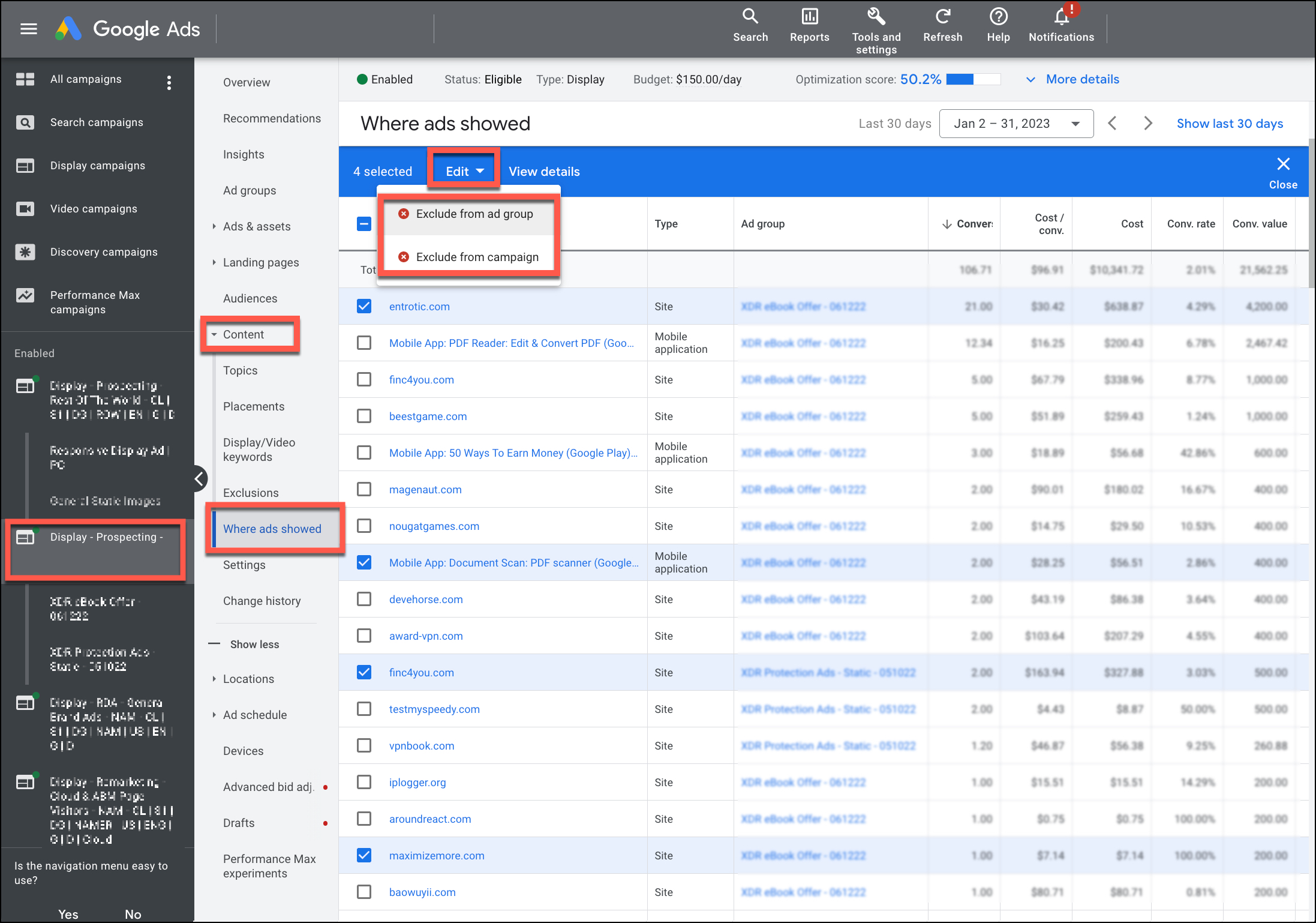Click the optimization score progress bar
The width and height of the screenshot is (1316, 923).
(973, 79)
